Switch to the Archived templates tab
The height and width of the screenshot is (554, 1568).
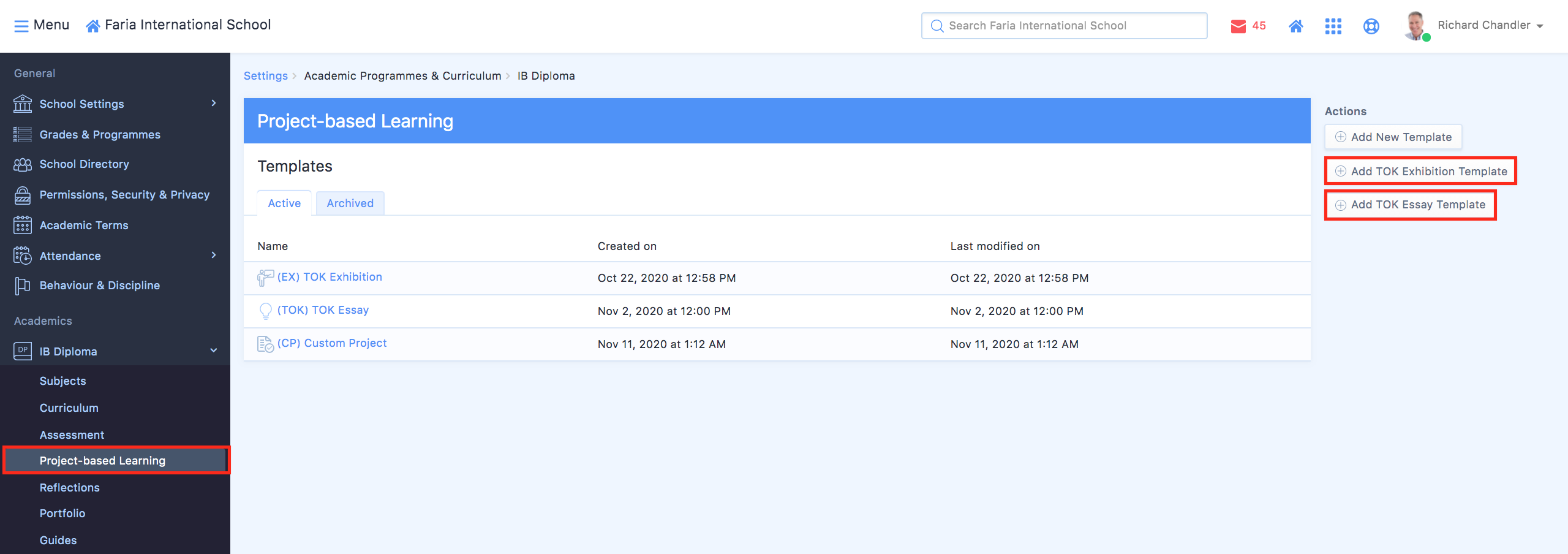click(x=350, y=203)
